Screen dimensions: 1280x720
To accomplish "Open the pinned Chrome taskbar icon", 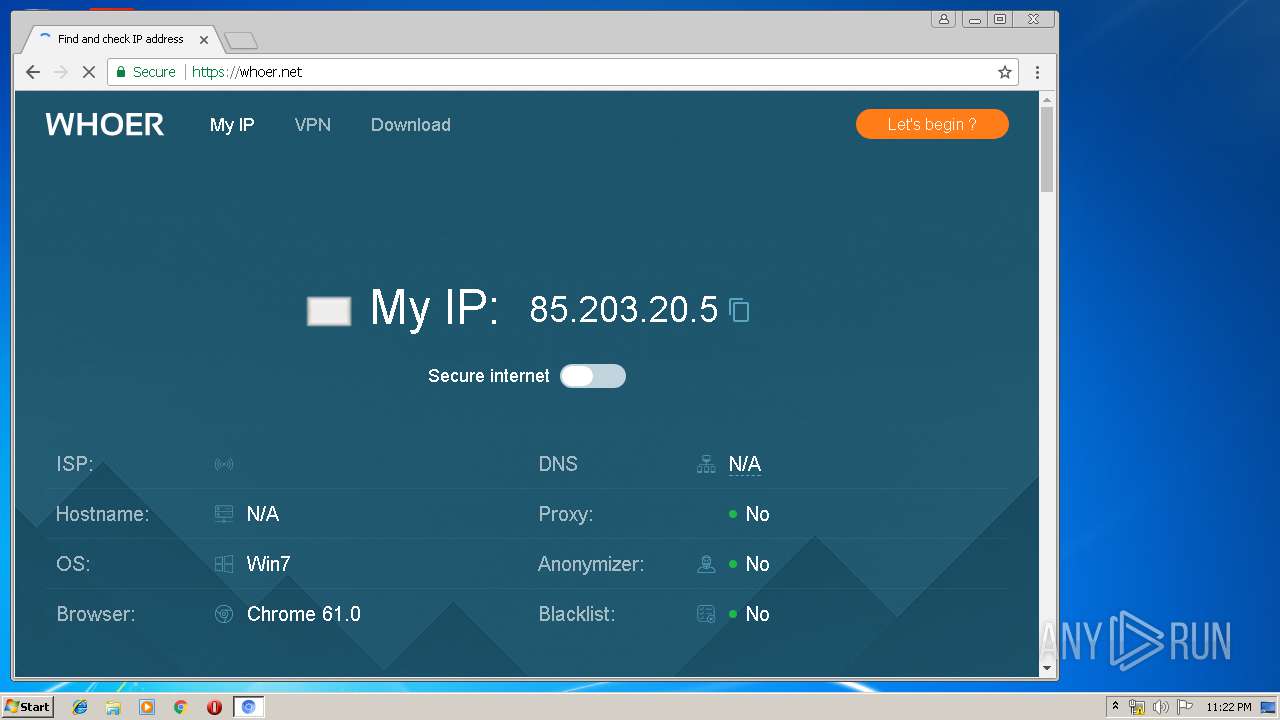I will 181,707.
